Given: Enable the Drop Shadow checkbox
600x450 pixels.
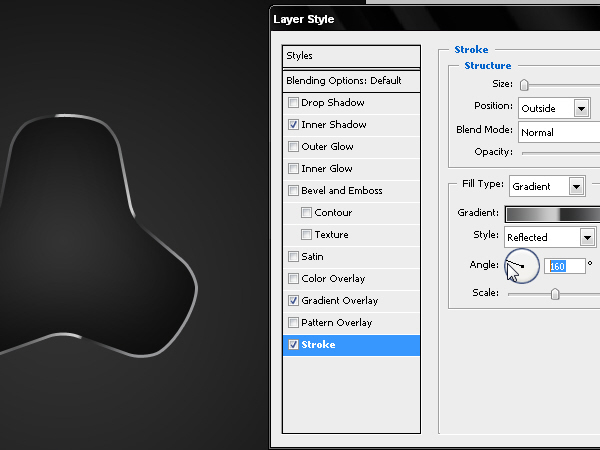Looking at the screenshot, I should (293, 103).
